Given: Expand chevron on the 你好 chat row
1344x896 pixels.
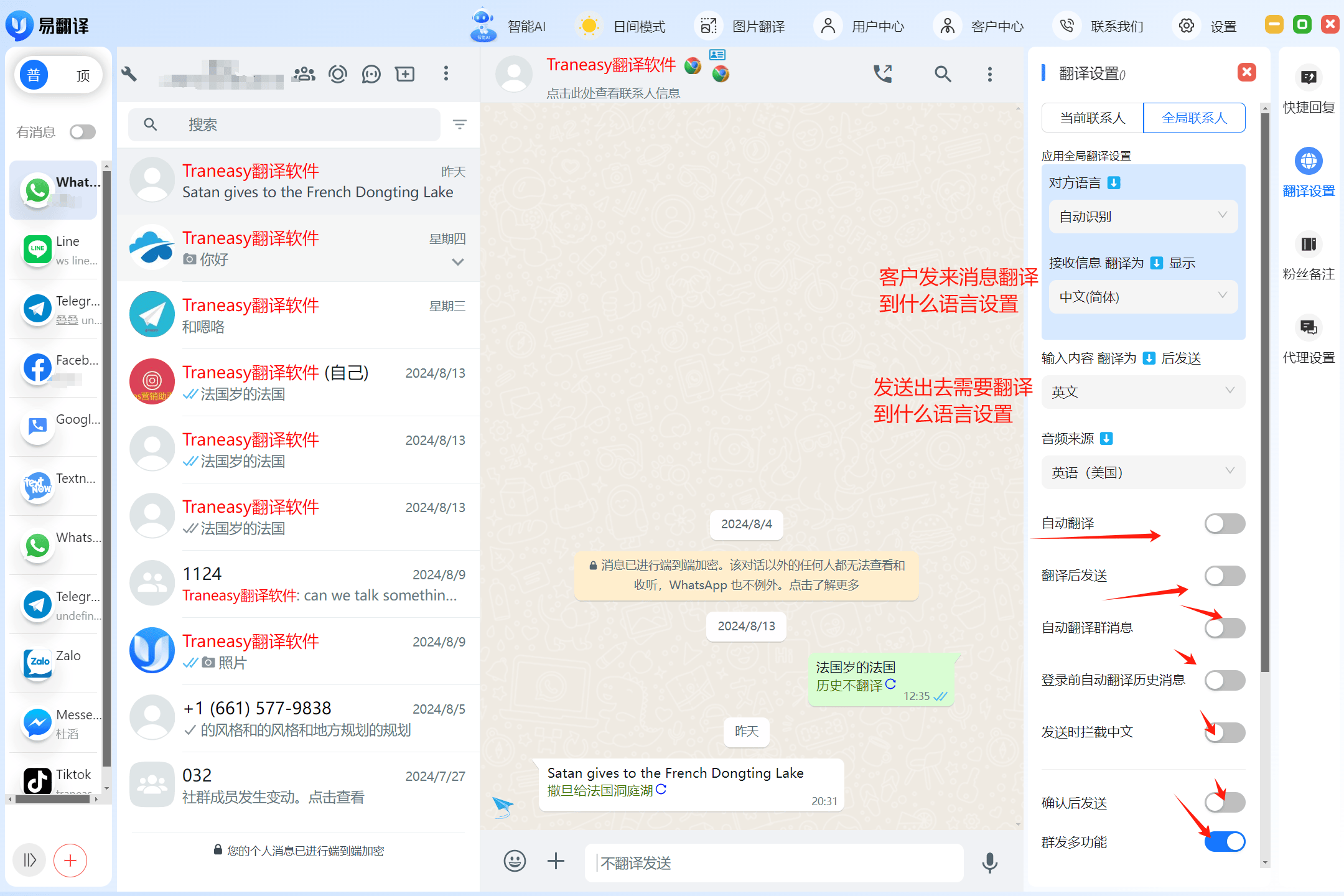Looking at the screenshot, I should coord(458,262).
